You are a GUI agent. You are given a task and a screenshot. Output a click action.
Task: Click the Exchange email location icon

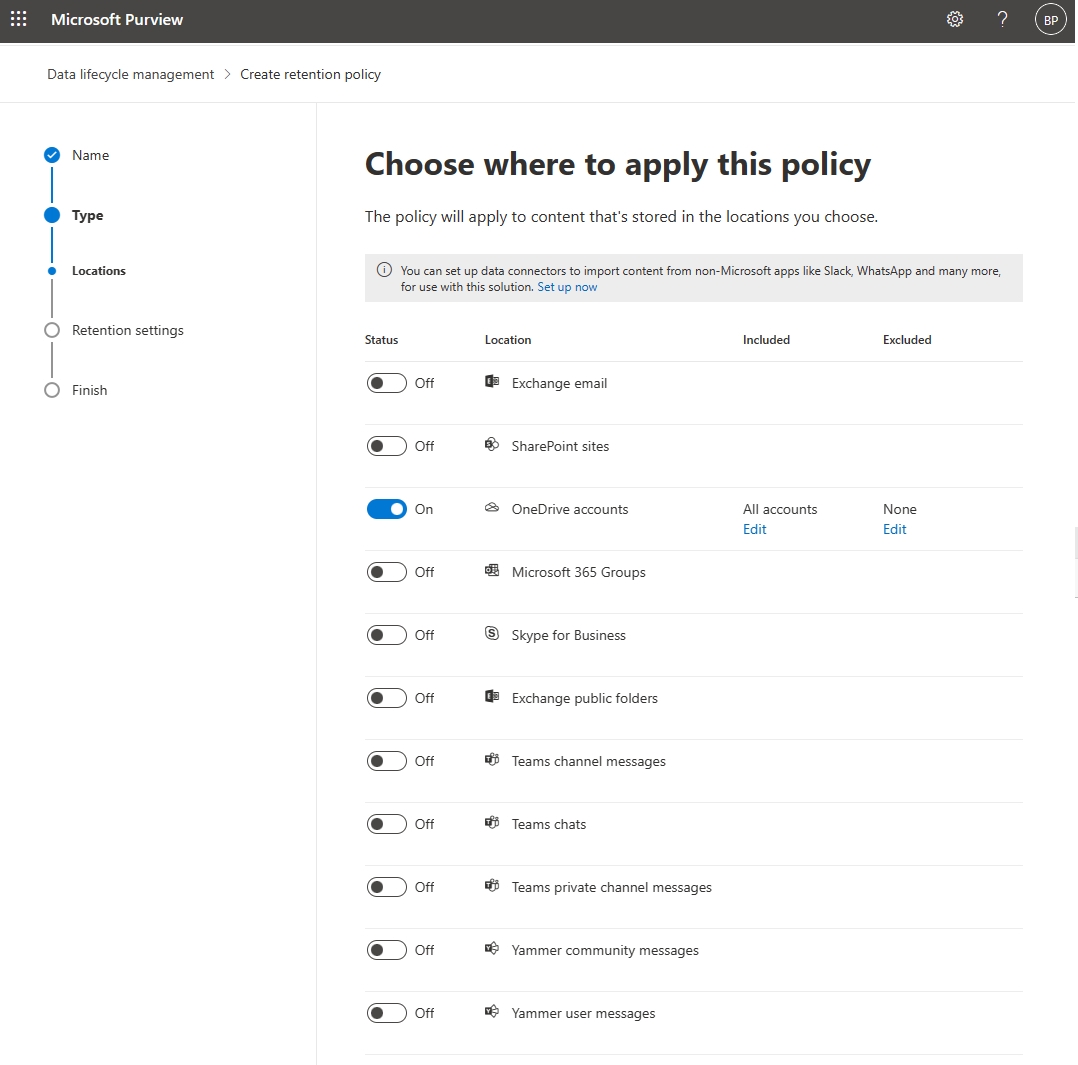(491, 382)
